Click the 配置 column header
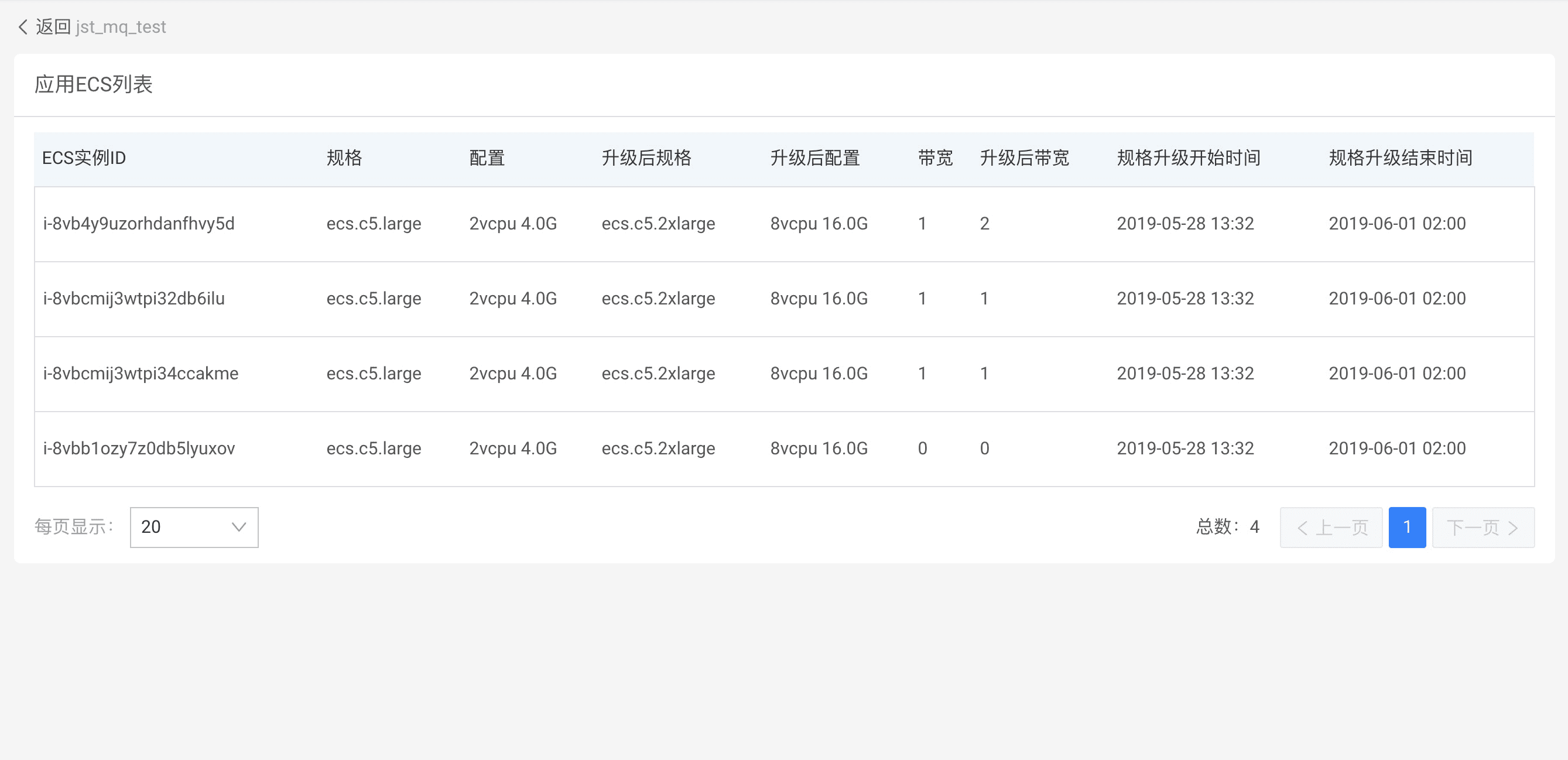 click(x=487, y=158)
